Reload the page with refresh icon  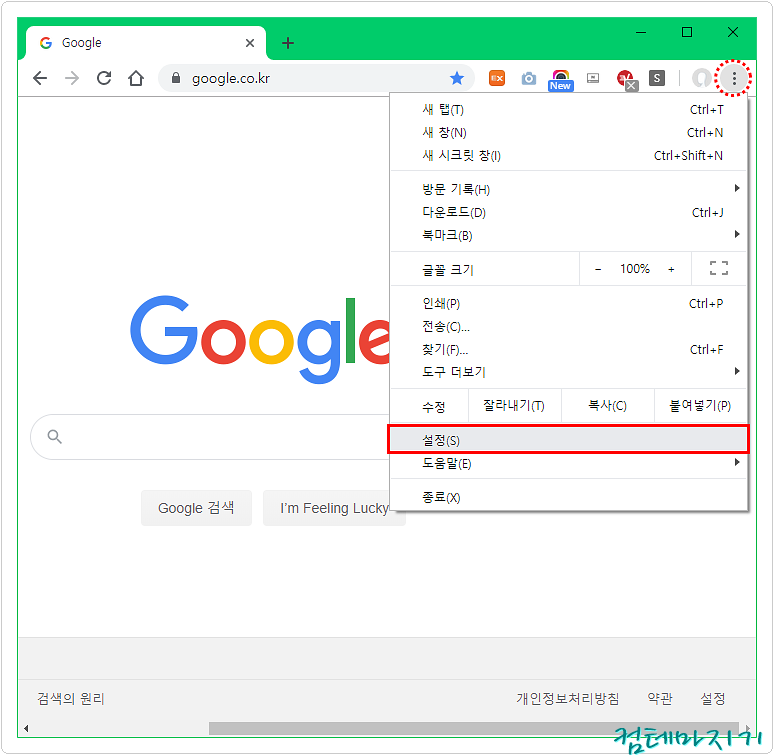(x=104, y=78)
